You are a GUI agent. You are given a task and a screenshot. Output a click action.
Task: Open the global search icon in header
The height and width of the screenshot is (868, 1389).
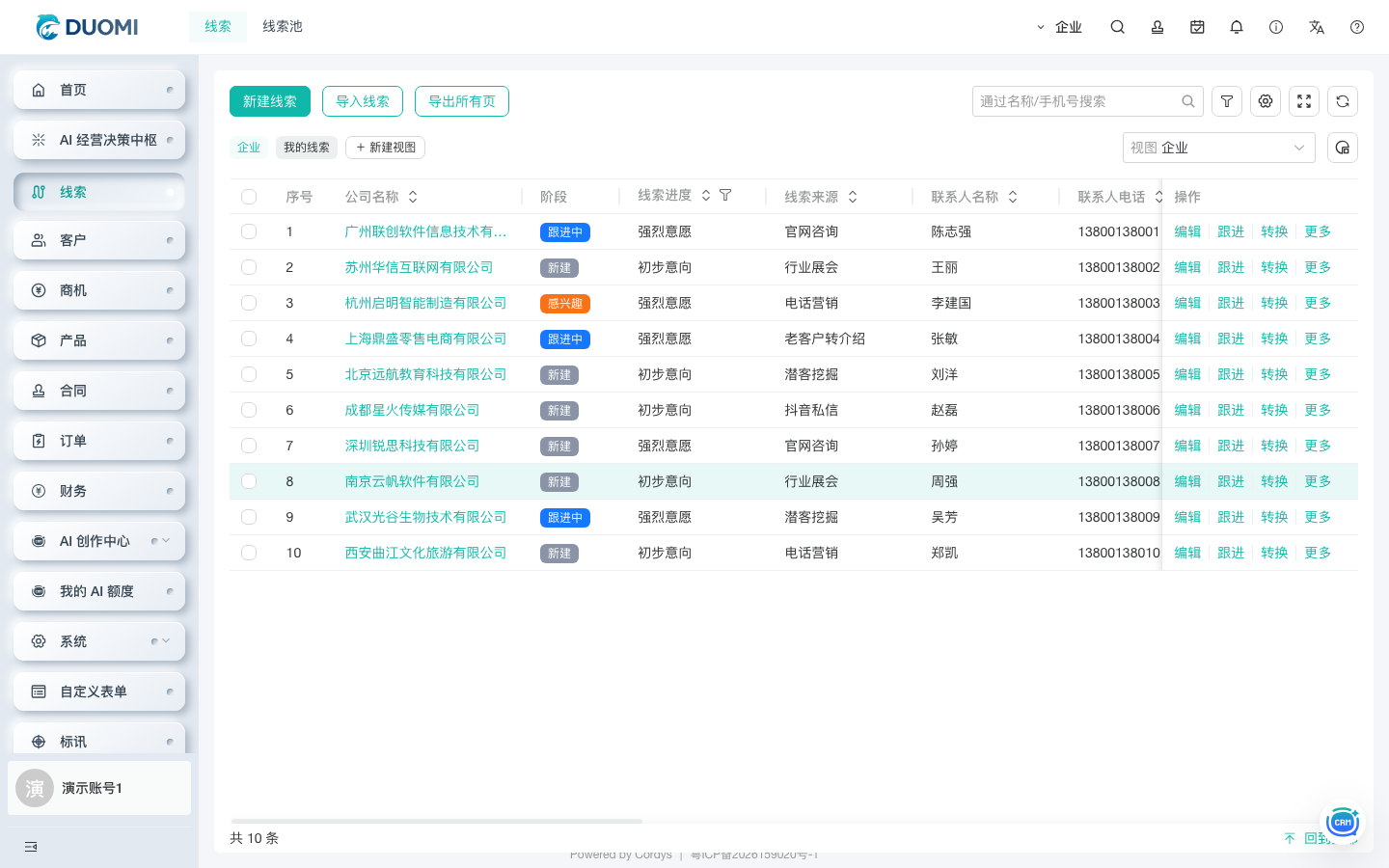coord(1118,27)
